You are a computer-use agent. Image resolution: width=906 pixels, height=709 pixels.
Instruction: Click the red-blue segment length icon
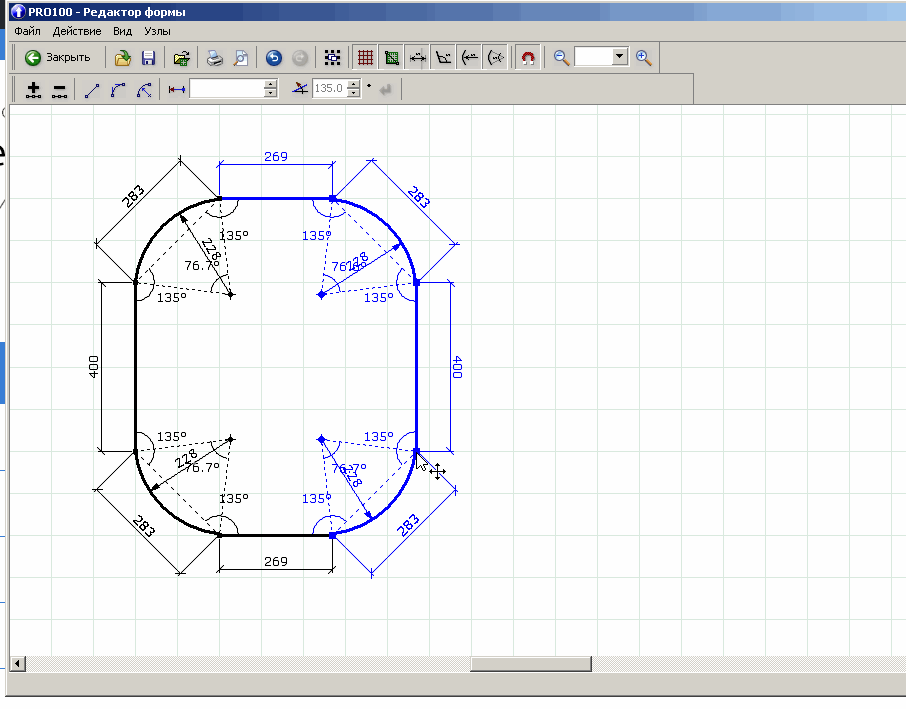pos(177,90)
